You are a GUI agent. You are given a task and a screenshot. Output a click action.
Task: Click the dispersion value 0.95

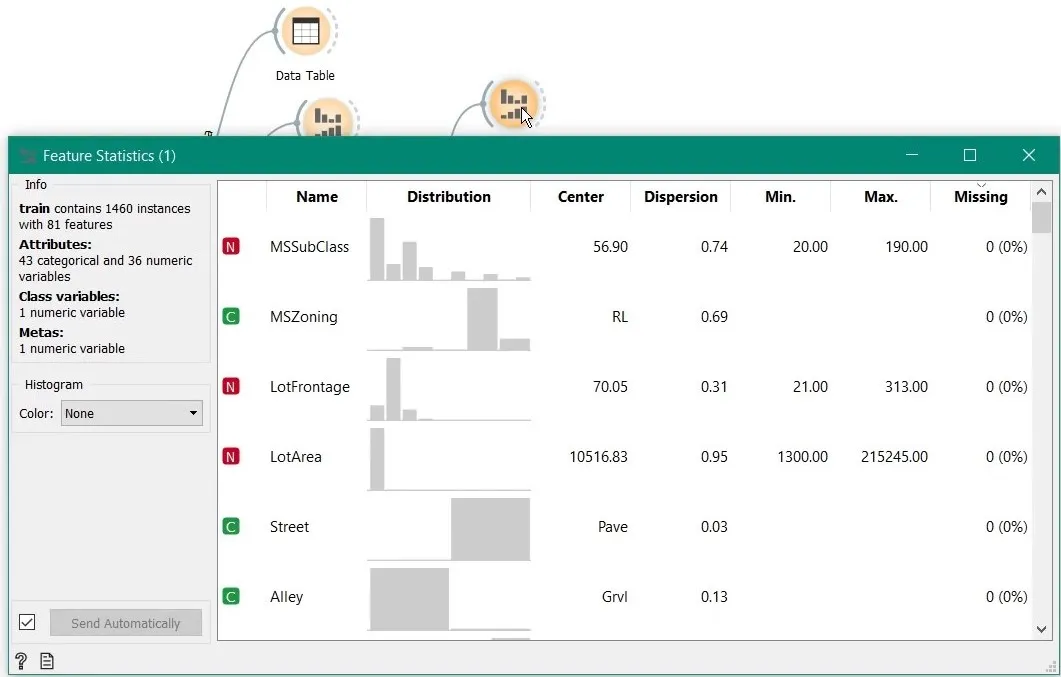point(715,457)
